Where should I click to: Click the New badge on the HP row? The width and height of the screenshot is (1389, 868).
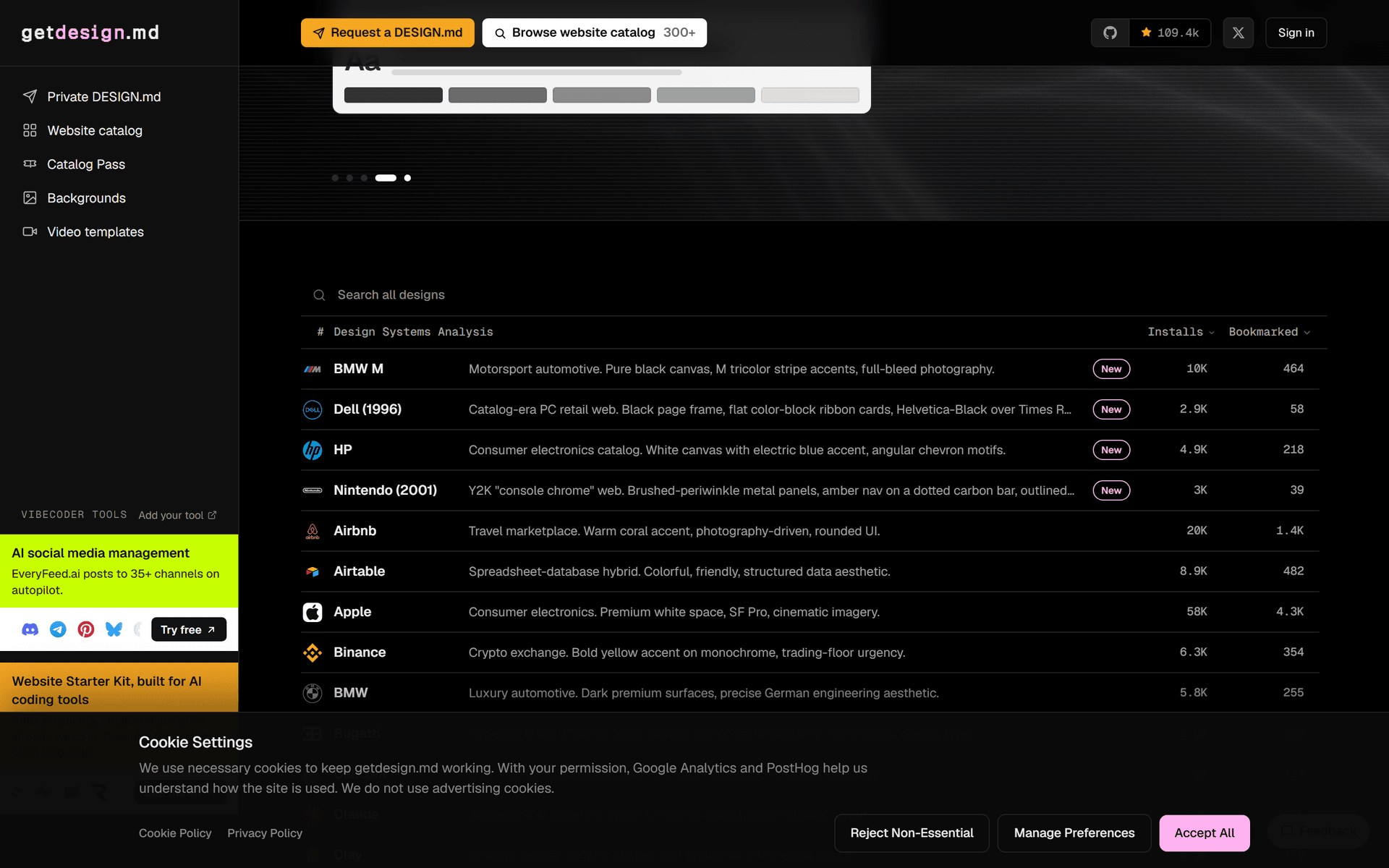[x=1111, y=450]
